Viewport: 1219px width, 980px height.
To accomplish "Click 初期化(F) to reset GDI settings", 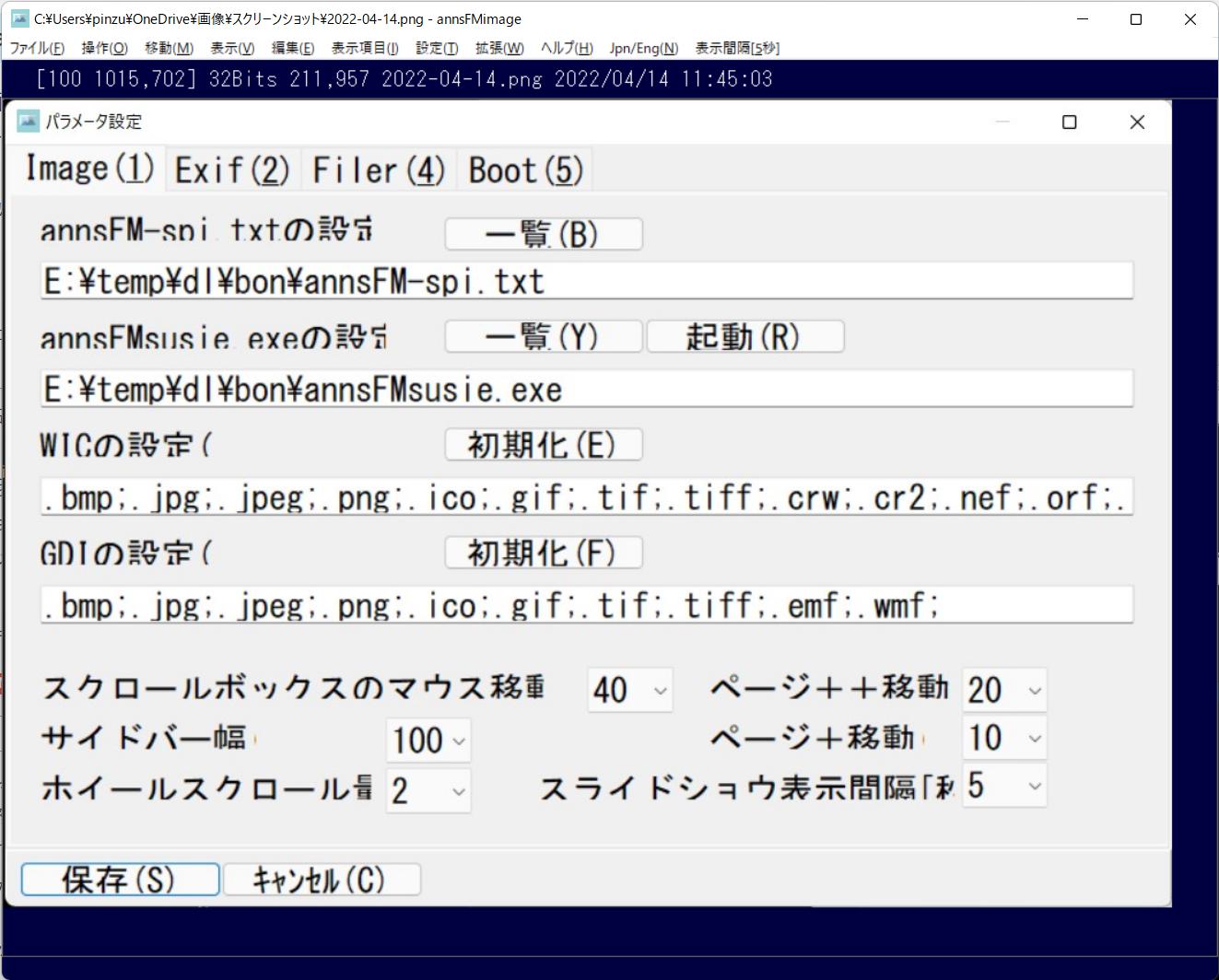I will coord(544,553).
